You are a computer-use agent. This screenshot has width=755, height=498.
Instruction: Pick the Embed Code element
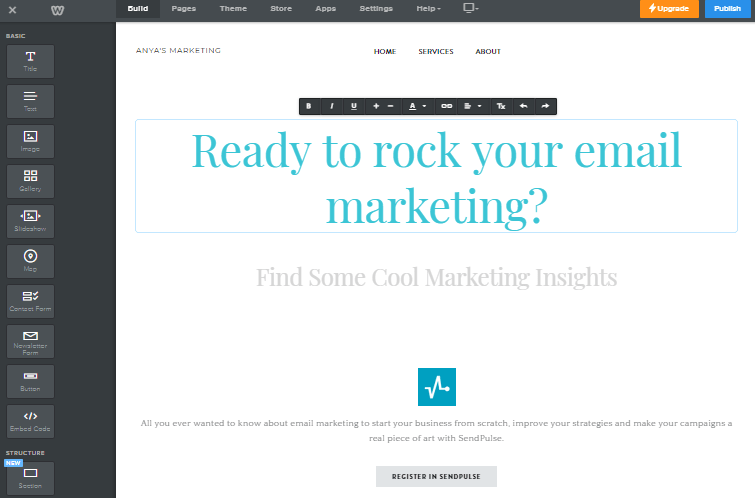[30, 421]
